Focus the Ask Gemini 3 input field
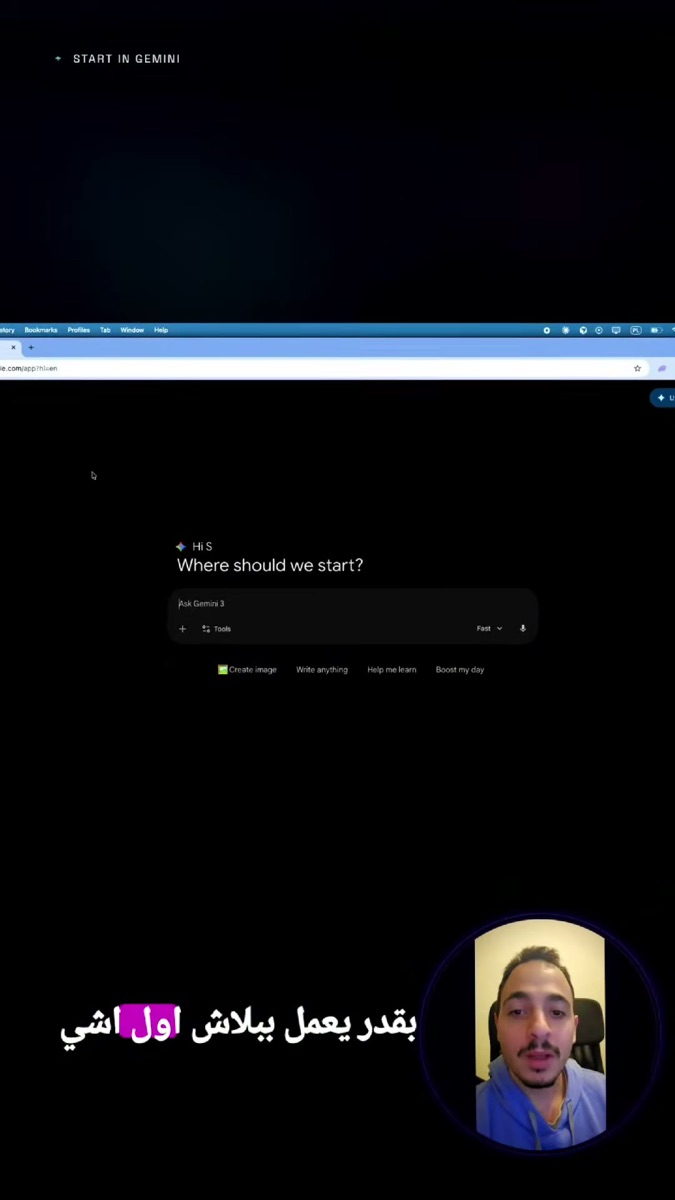Image resolution: width=675 pixels, height=1200 pixels. [352, 603]
